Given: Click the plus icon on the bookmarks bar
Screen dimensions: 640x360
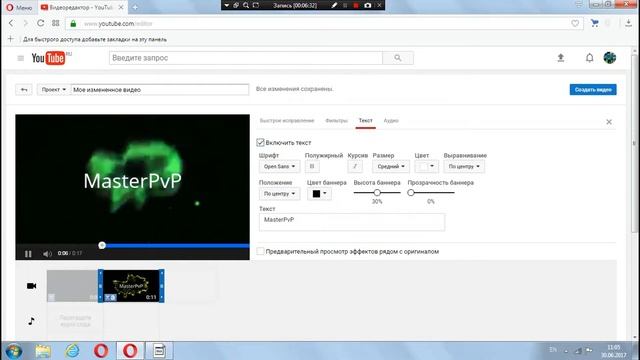Looking at the screenshot, I should 11,39.
